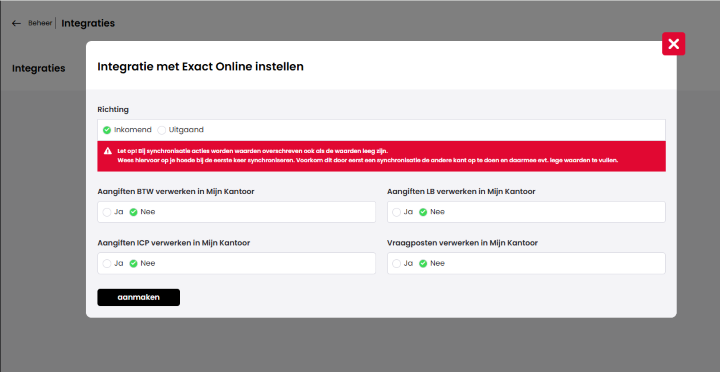
Task: Select Inkomend as direction
Action: coord(107,130)
